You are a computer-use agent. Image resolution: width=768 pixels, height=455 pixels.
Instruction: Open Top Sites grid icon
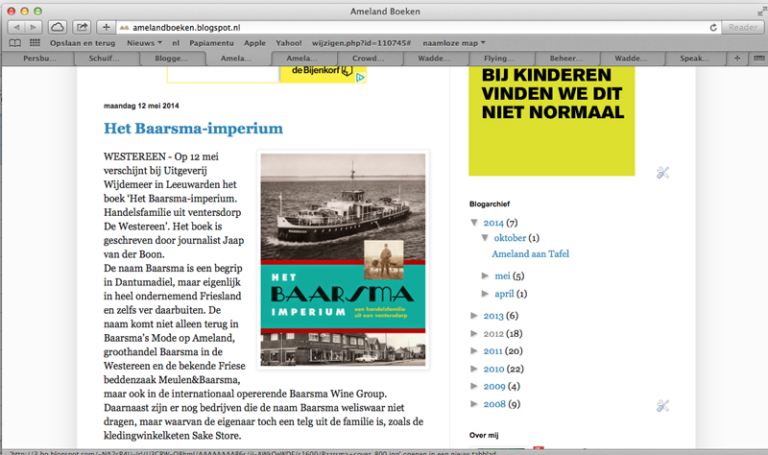coord(35,43)
